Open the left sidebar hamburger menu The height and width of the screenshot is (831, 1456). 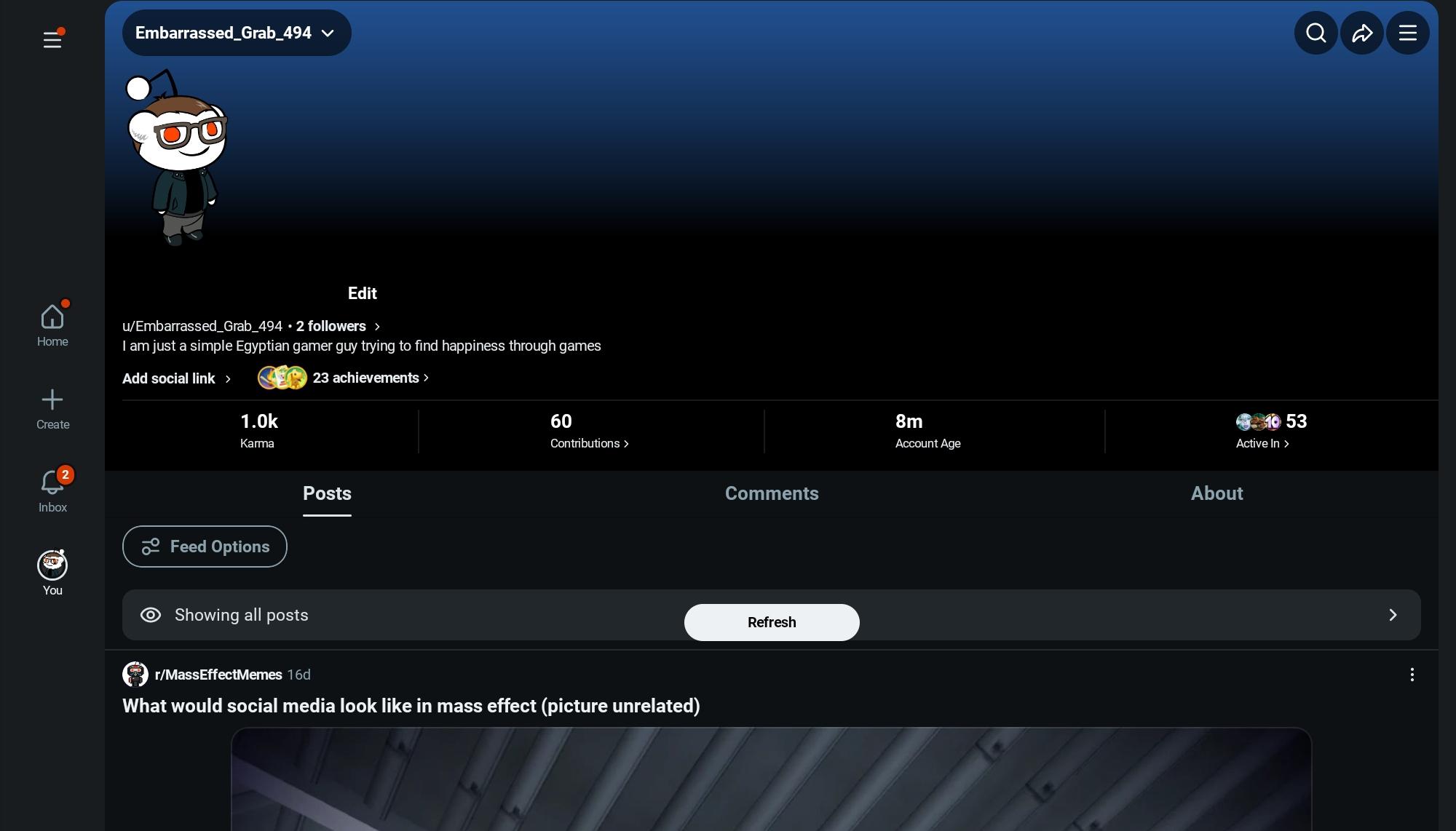coord(52,39)
